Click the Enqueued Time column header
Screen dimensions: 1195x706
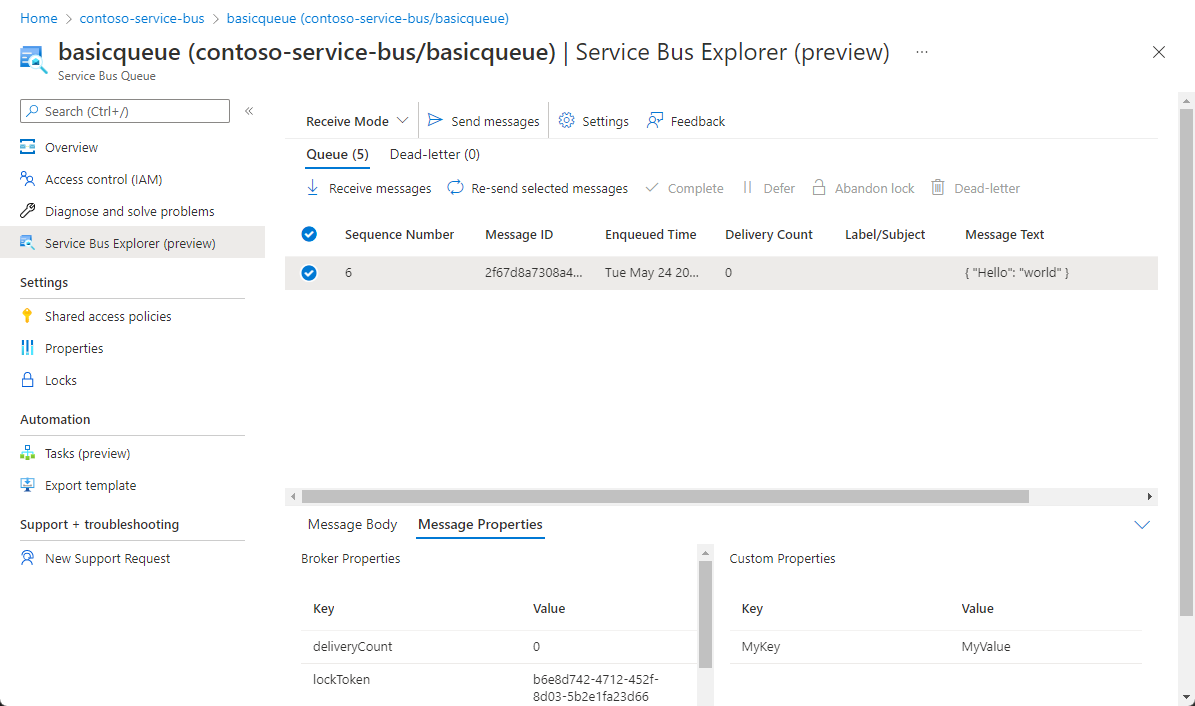tap(651, 235)
